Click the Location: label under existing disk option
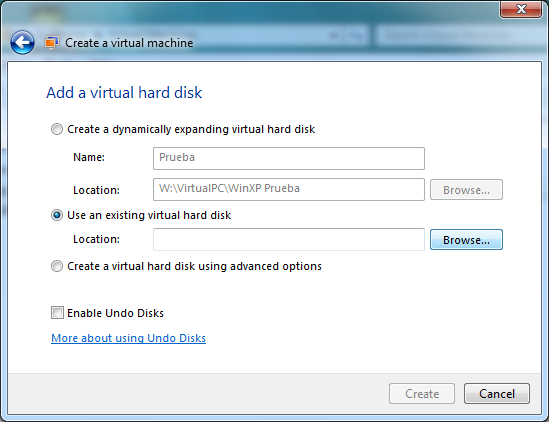This screenshot has width=549, height=422. (x=96, y=239)
